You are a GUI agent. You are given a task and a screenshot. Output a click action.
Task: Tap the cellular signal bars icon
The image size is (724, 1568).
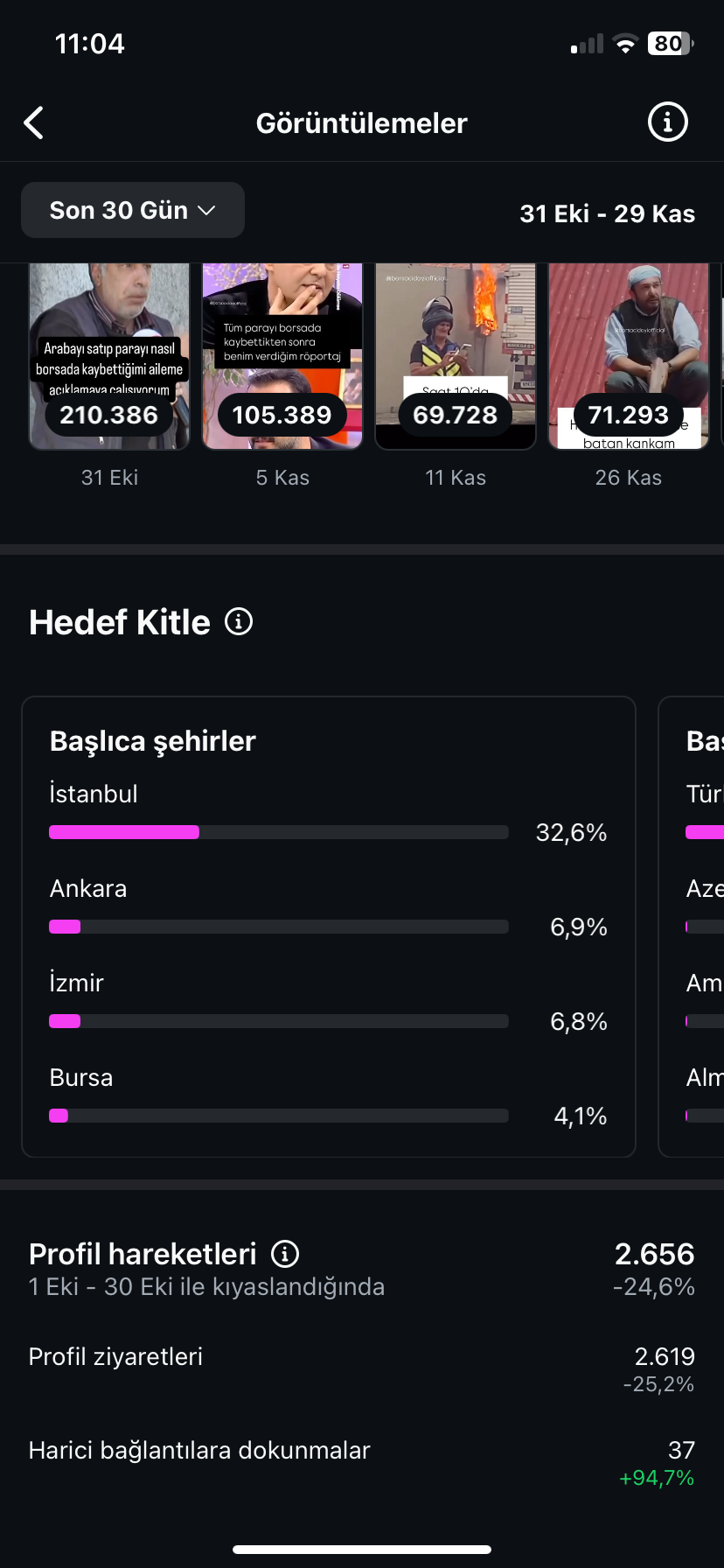pyautogui.click(x=587, y=44)
